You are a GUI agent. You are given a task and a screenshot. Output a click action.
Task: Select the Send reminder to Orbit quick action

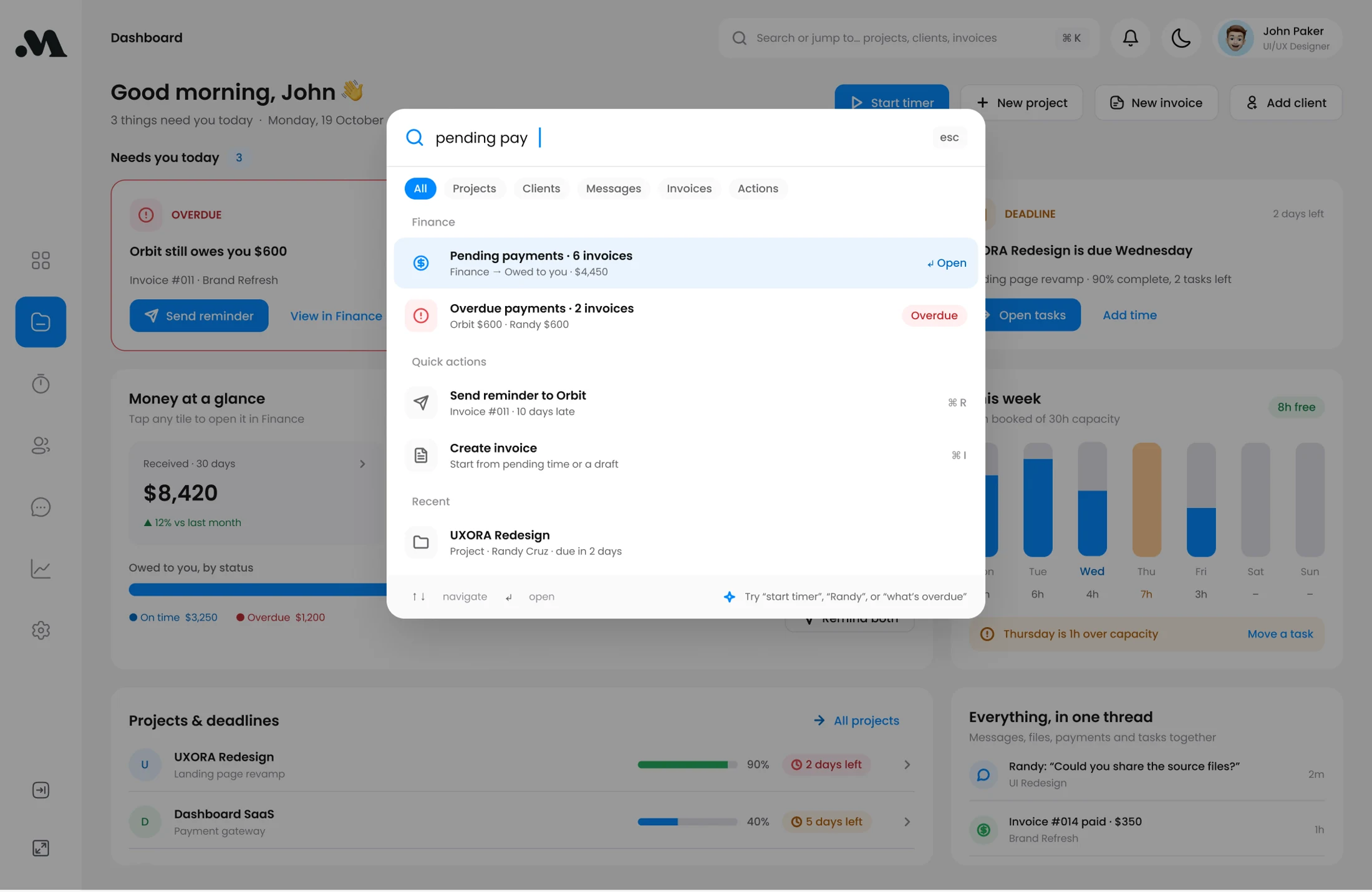(685, 403)
